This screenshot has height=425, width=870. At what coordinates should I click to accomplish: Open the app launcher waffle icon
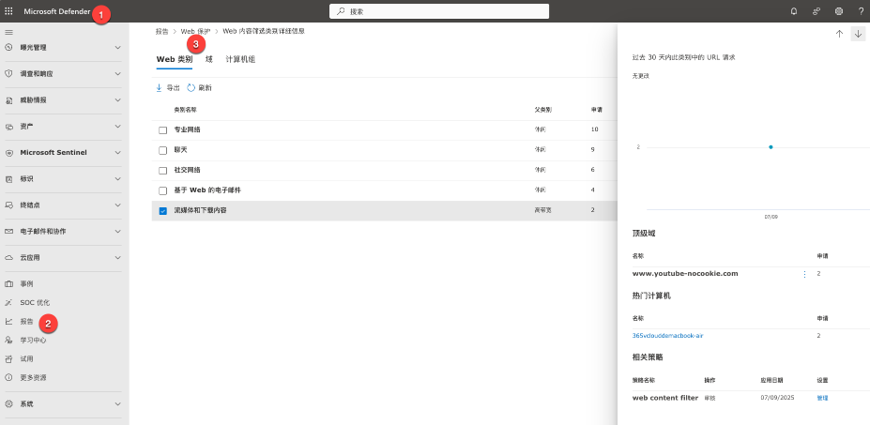coord(9,11)
